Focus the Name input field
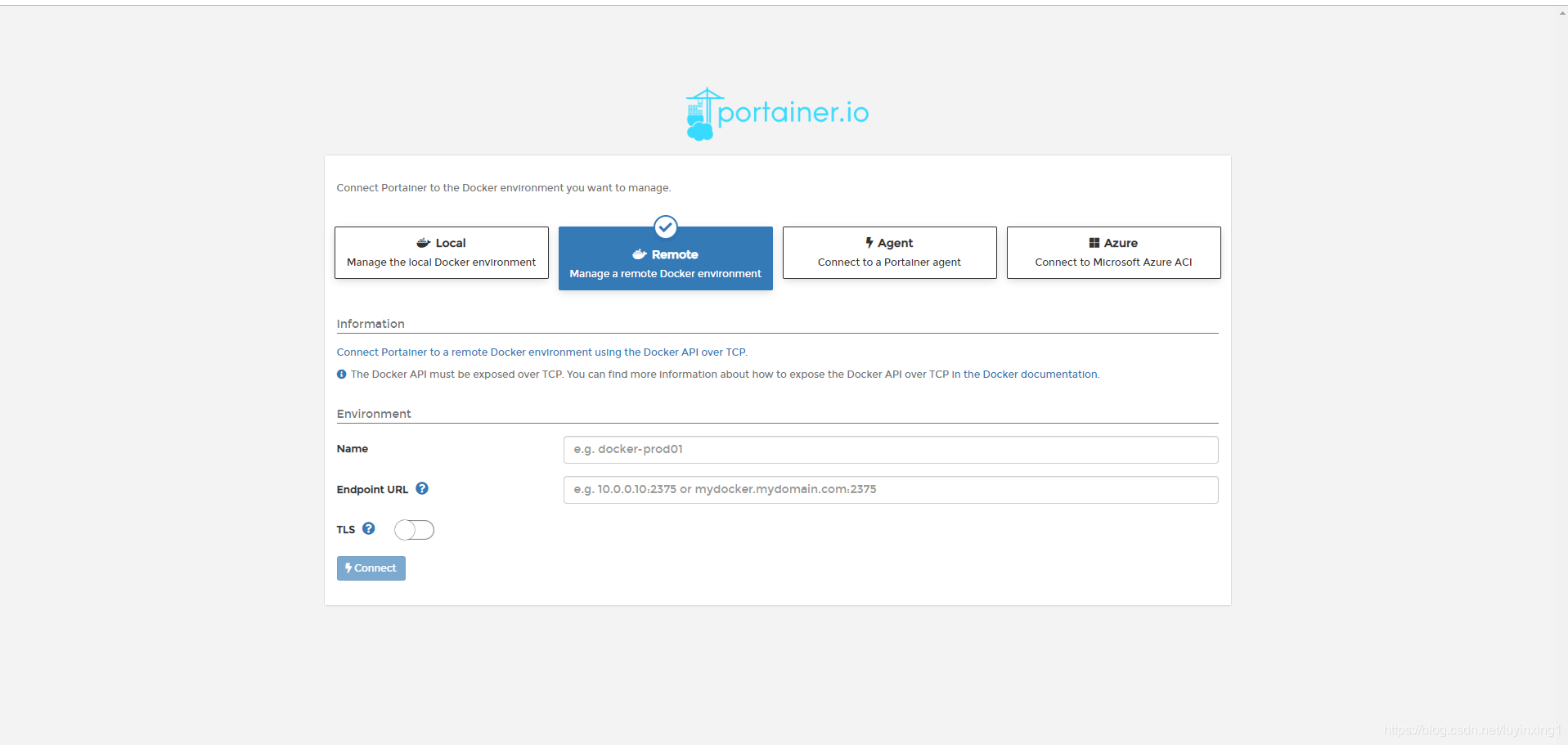1568x745 pixels. (x=891, y=450)
